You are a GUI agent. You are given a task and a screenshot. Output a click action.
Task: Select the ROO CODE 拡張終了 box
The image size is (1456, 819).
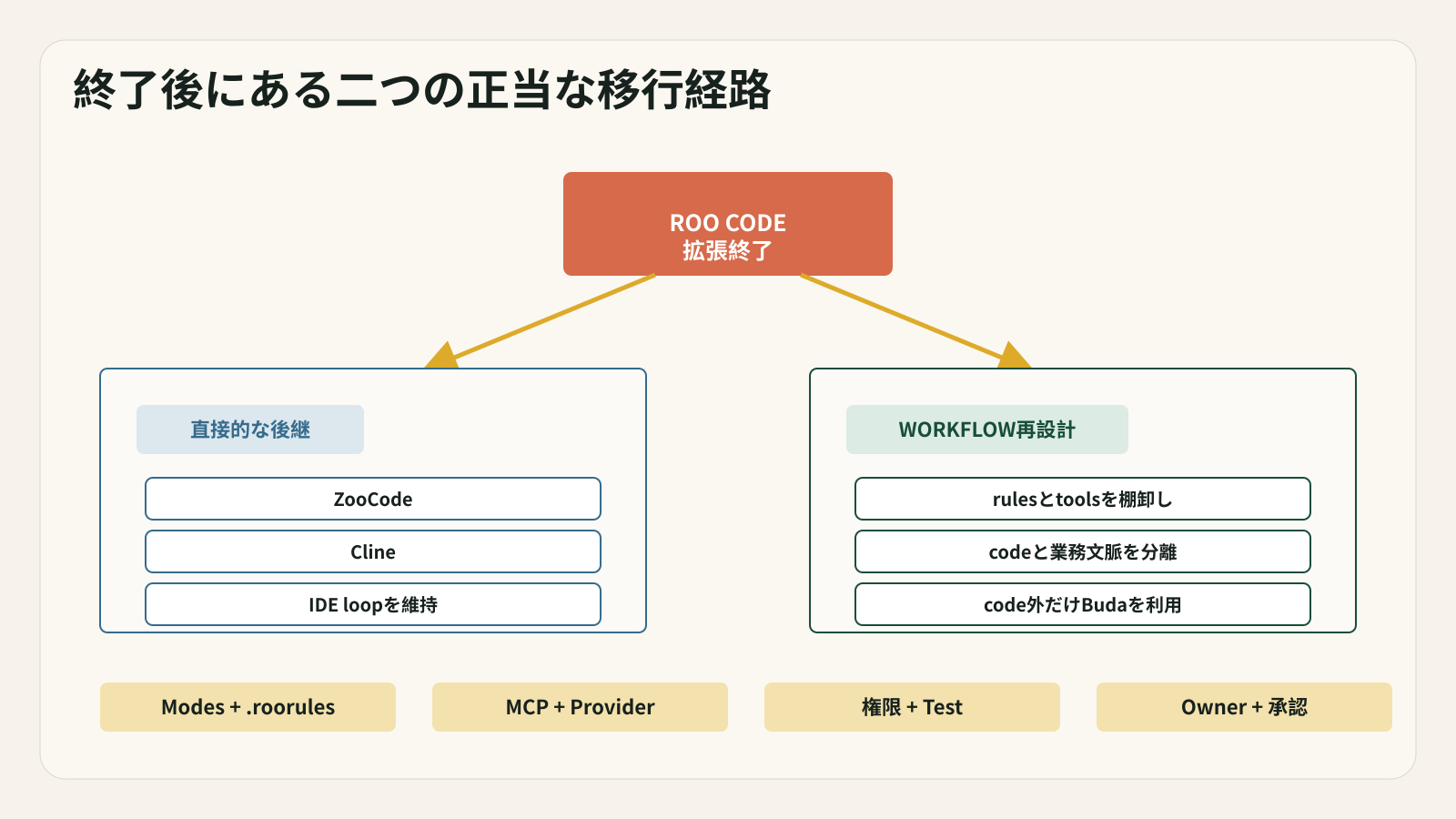728,224
